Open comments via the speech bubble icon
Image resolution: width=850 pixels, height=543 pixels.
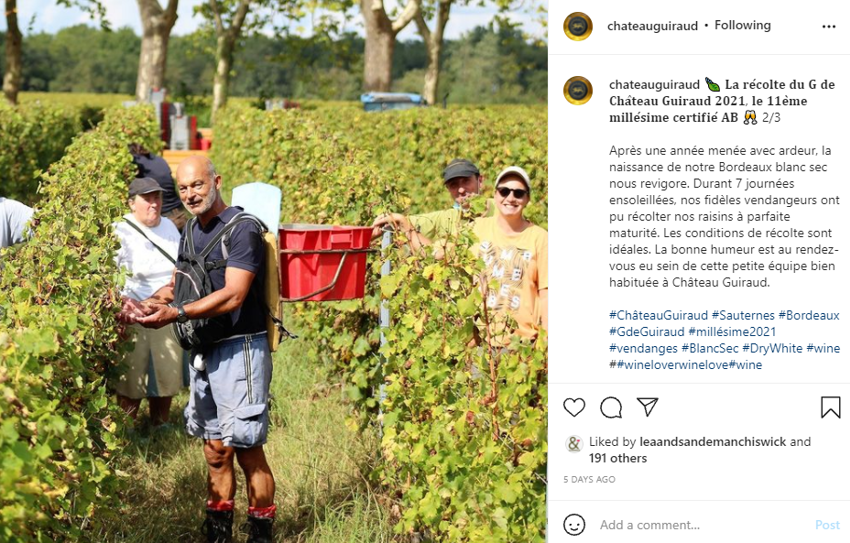[x=611, y=408]
